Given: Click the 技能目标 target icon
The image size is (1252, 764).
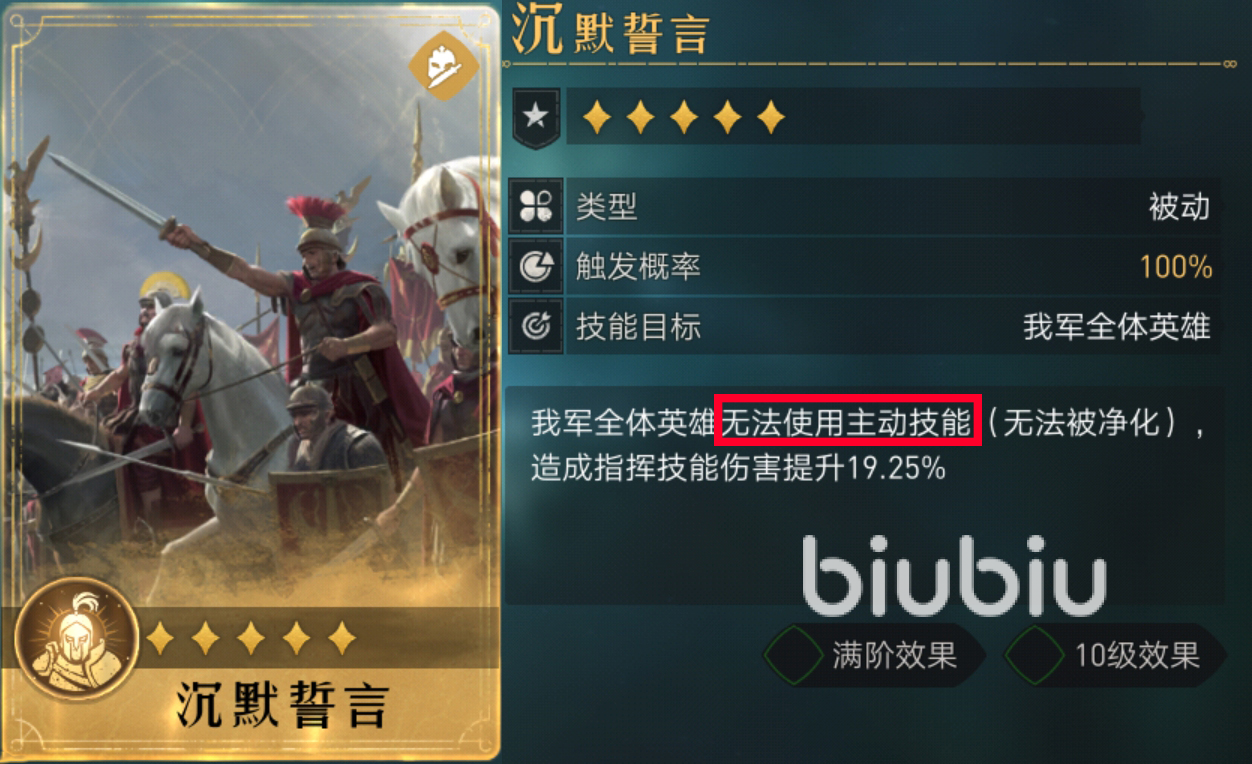Looking at the screenshot, I should coord(536,326).
